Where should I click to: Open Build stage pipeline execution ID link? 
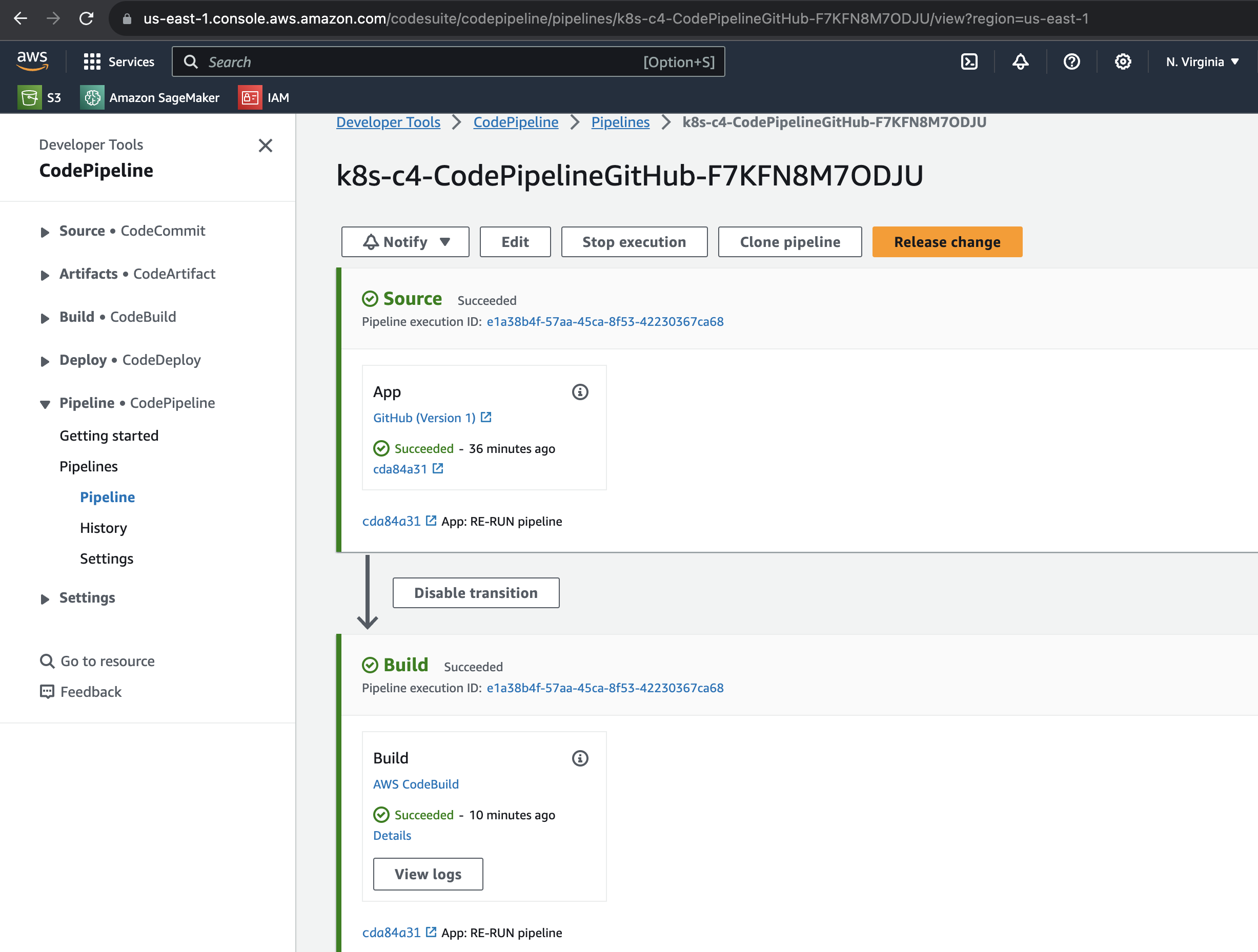(x=604, y=687)
